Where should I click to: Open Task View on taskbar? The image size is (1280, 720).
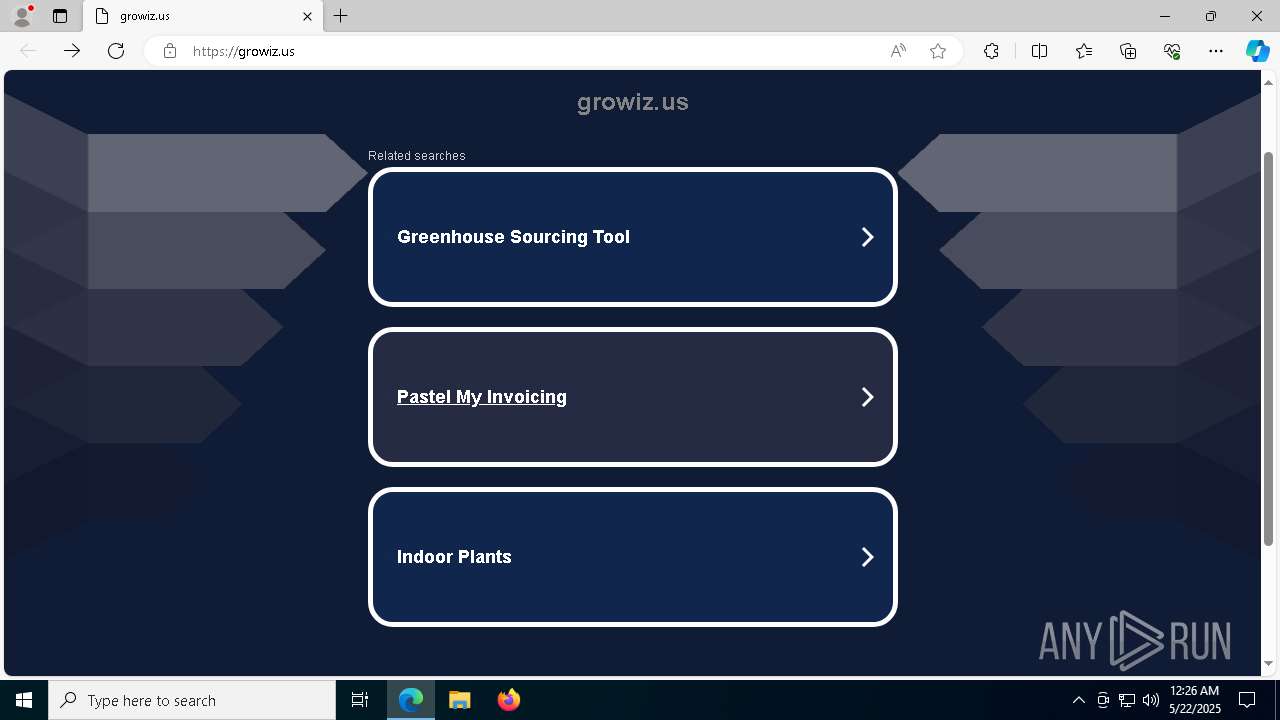[x=360, y=700]
